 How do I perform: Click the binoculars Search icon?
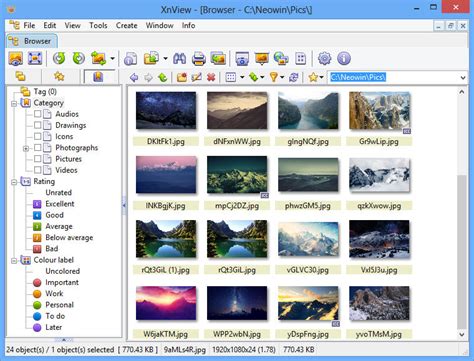(x=179, y=59)
